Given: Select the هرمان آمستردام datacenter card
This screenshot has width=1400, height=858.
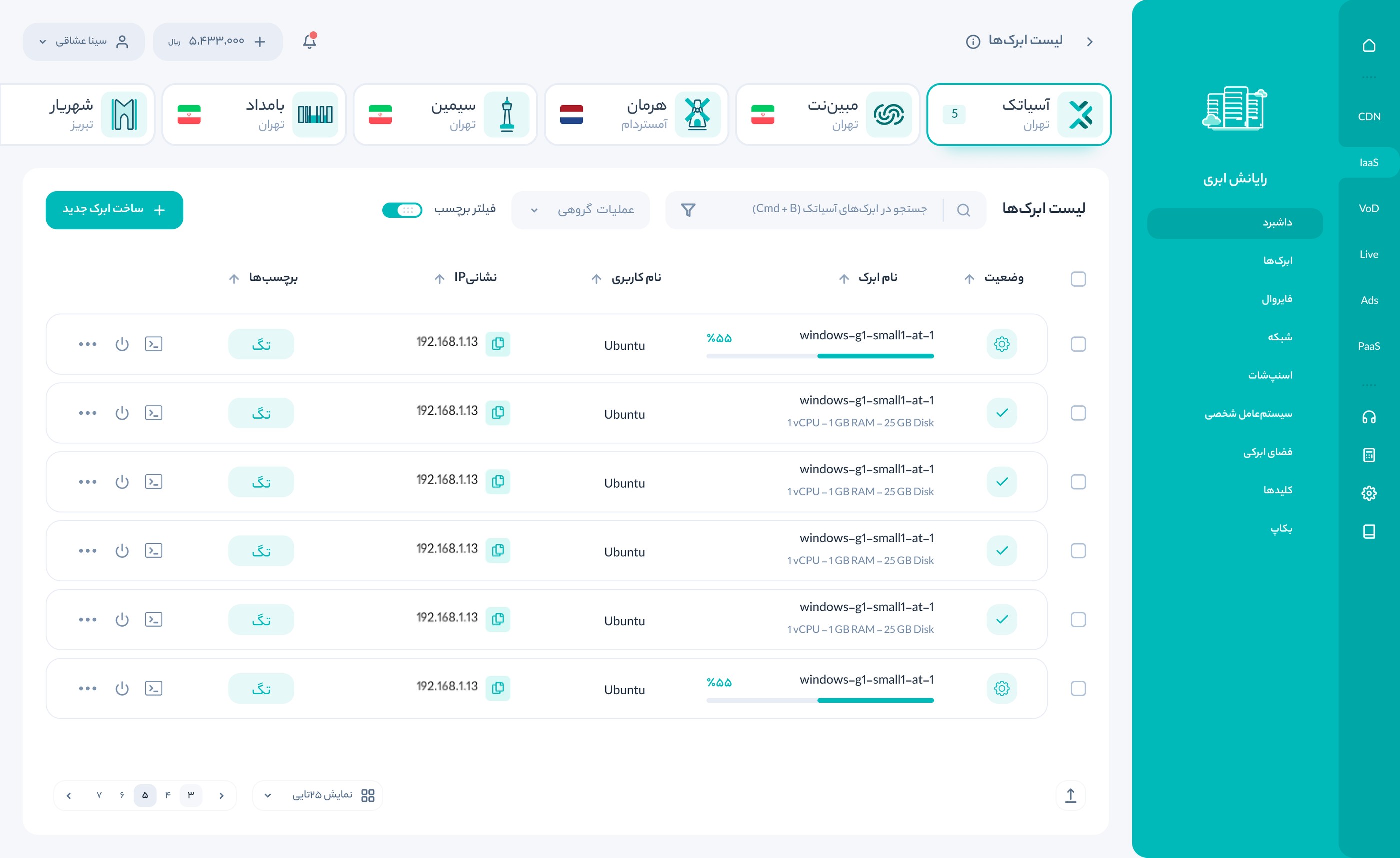Looking at the screenshot, I should coord(636,115).
